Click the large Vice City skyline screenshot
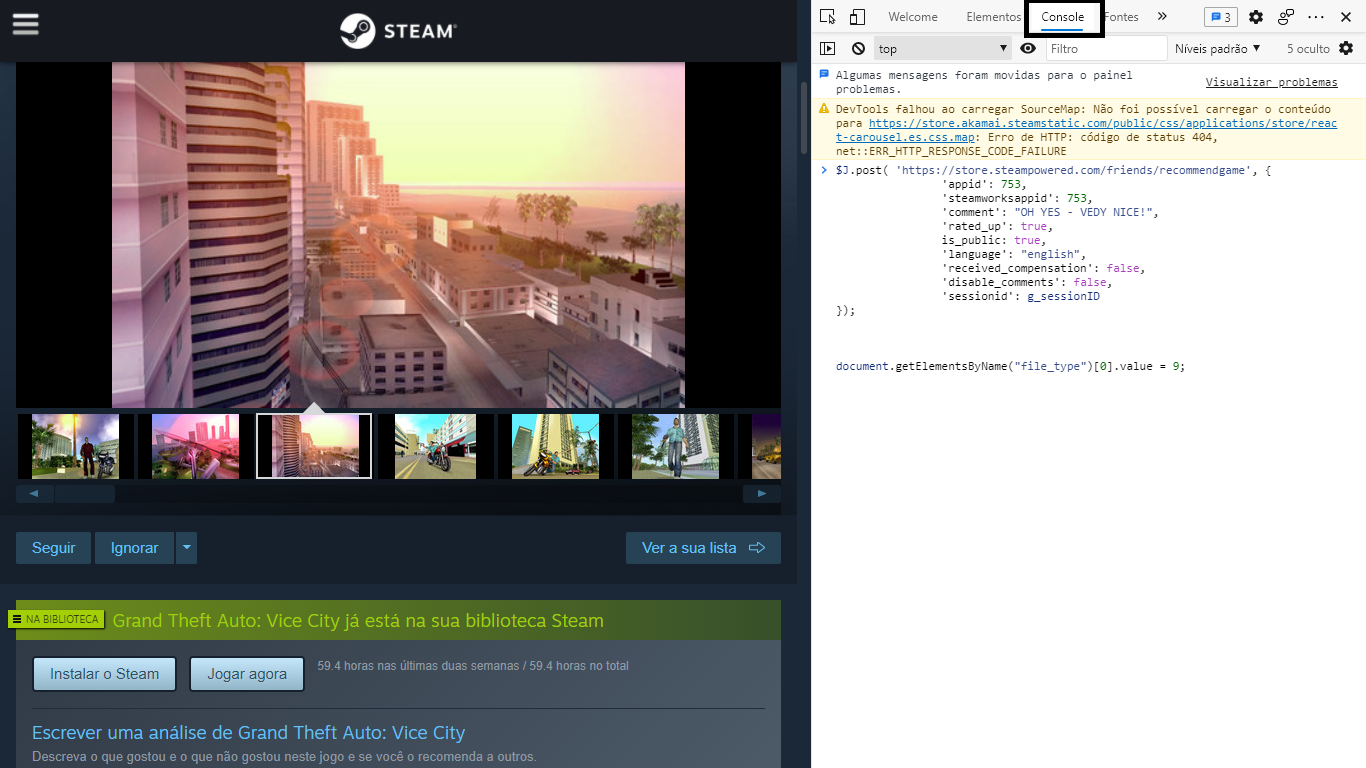Image resolution: width=1366 pixels, height=768 pixels. point(398,235)
